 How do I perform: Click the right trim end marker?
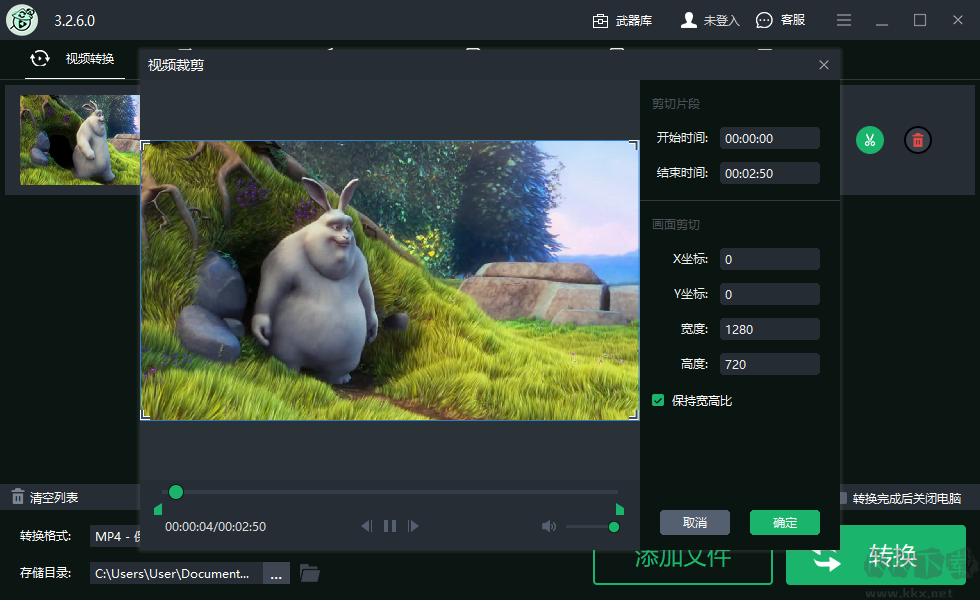point(619,509)
